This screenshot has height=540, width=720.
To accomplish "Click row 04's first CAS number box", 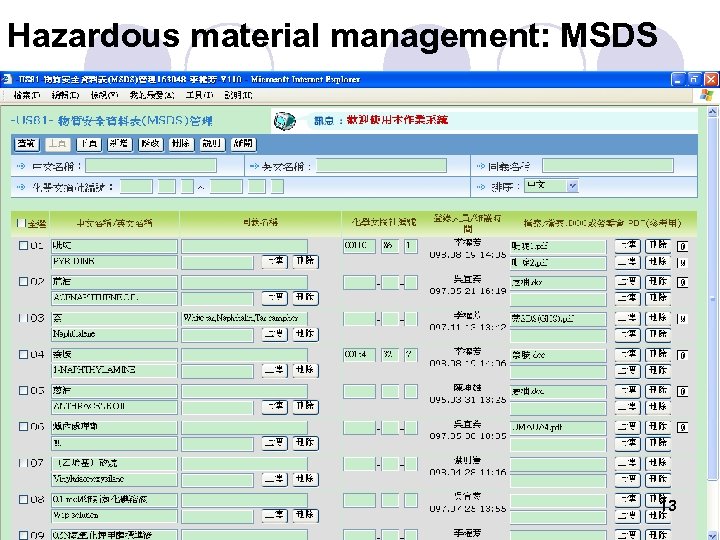I will (359, 354).
